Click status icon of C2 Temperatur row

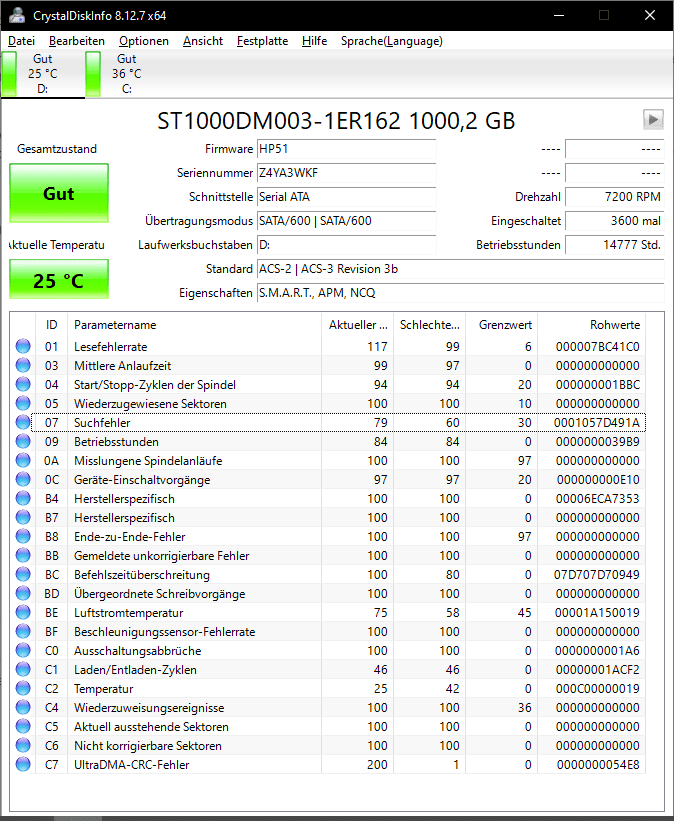coord(23,689)
